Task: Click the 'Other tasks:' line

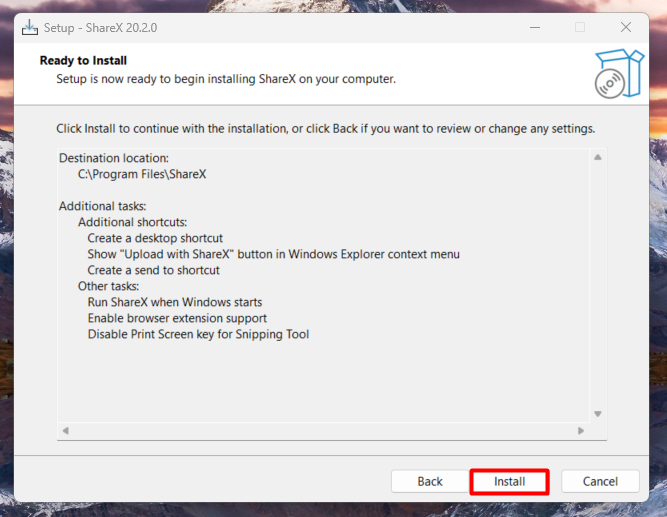Action: pyautogui.click(x=108, y=286)
